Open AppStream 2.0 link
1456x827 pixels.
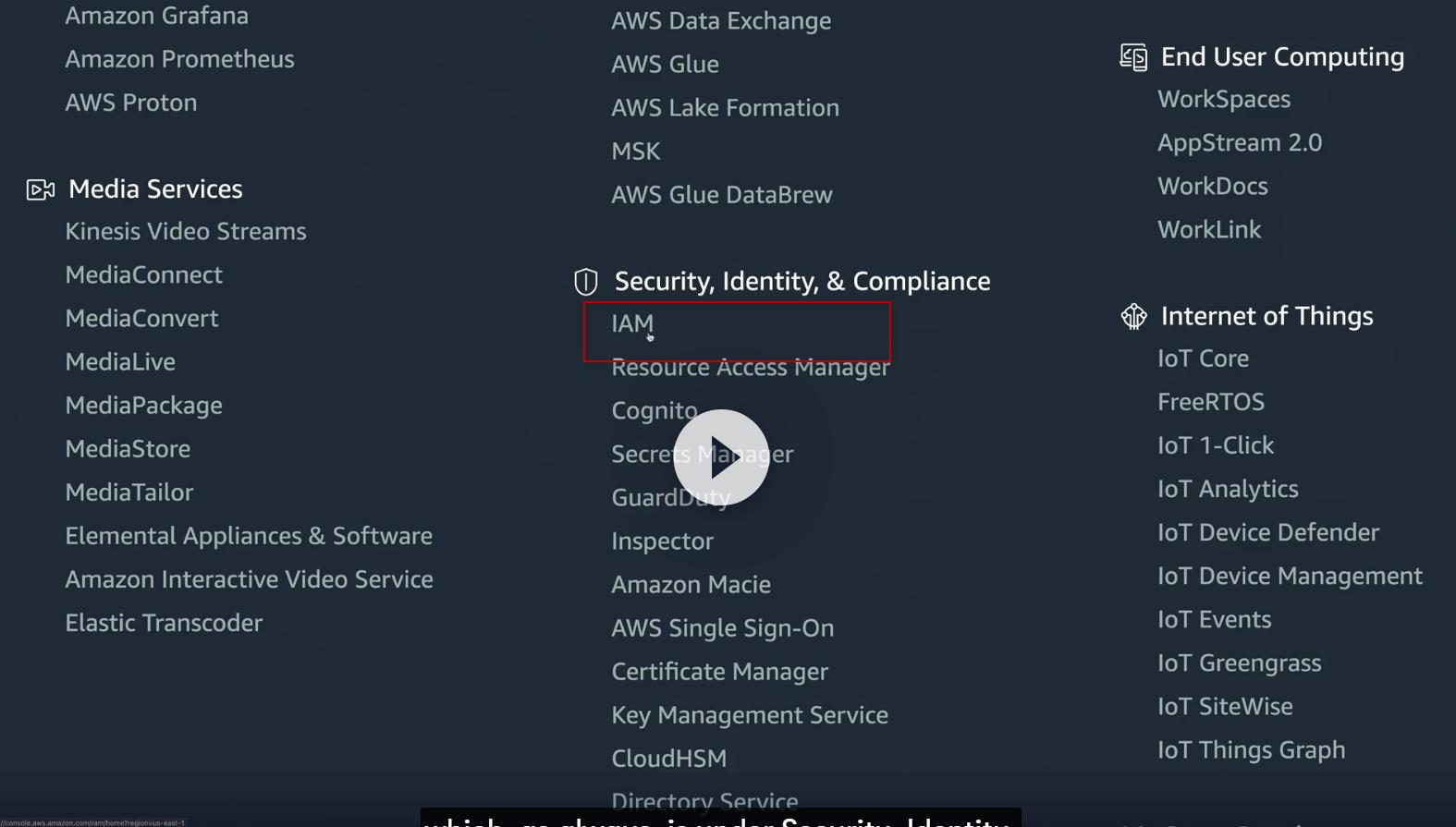[1239, 143]
